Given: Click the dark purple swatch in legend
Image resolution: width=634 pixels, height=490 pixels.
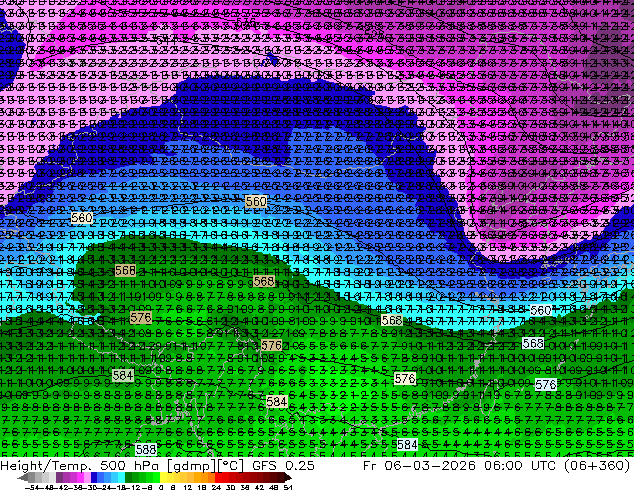Looking at the screenshot, I should (x=59, y=478).
